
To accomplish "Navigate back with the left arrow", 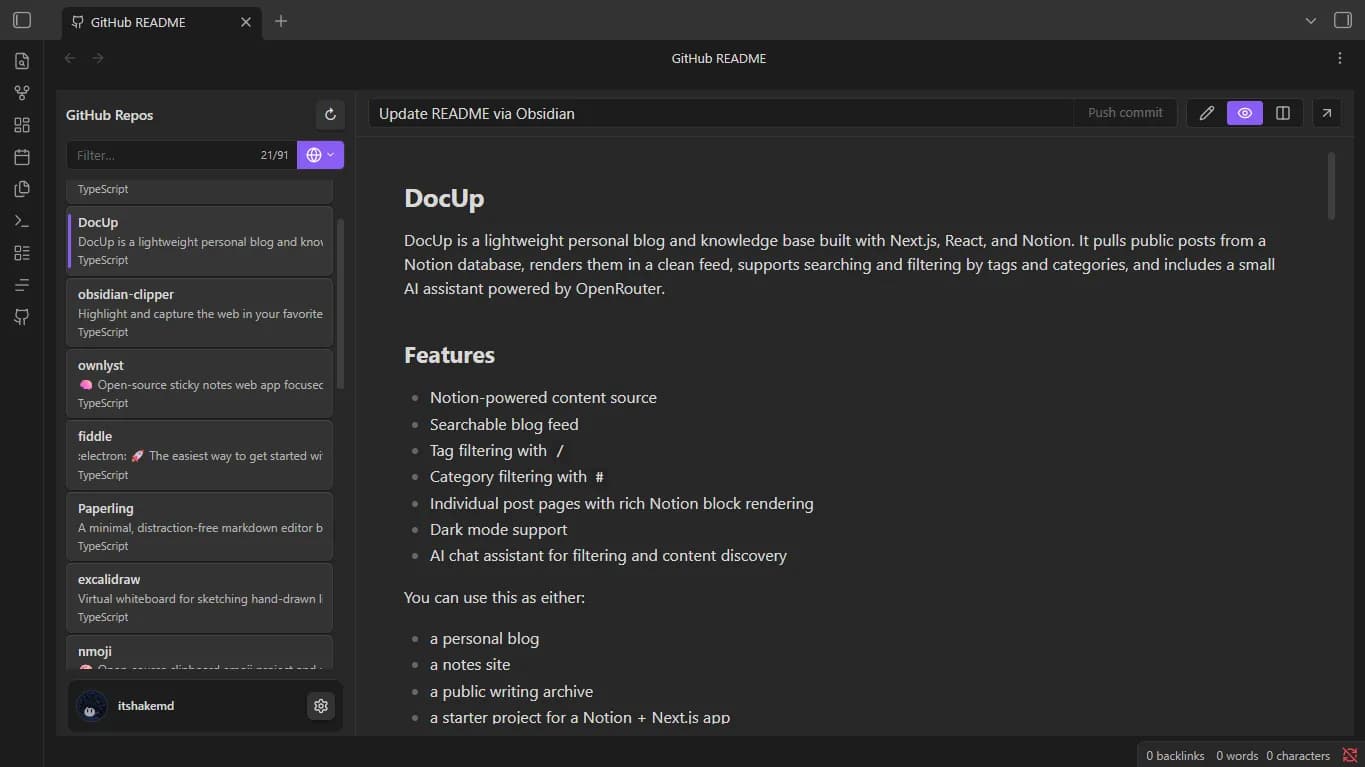I will tap(70, 58).
